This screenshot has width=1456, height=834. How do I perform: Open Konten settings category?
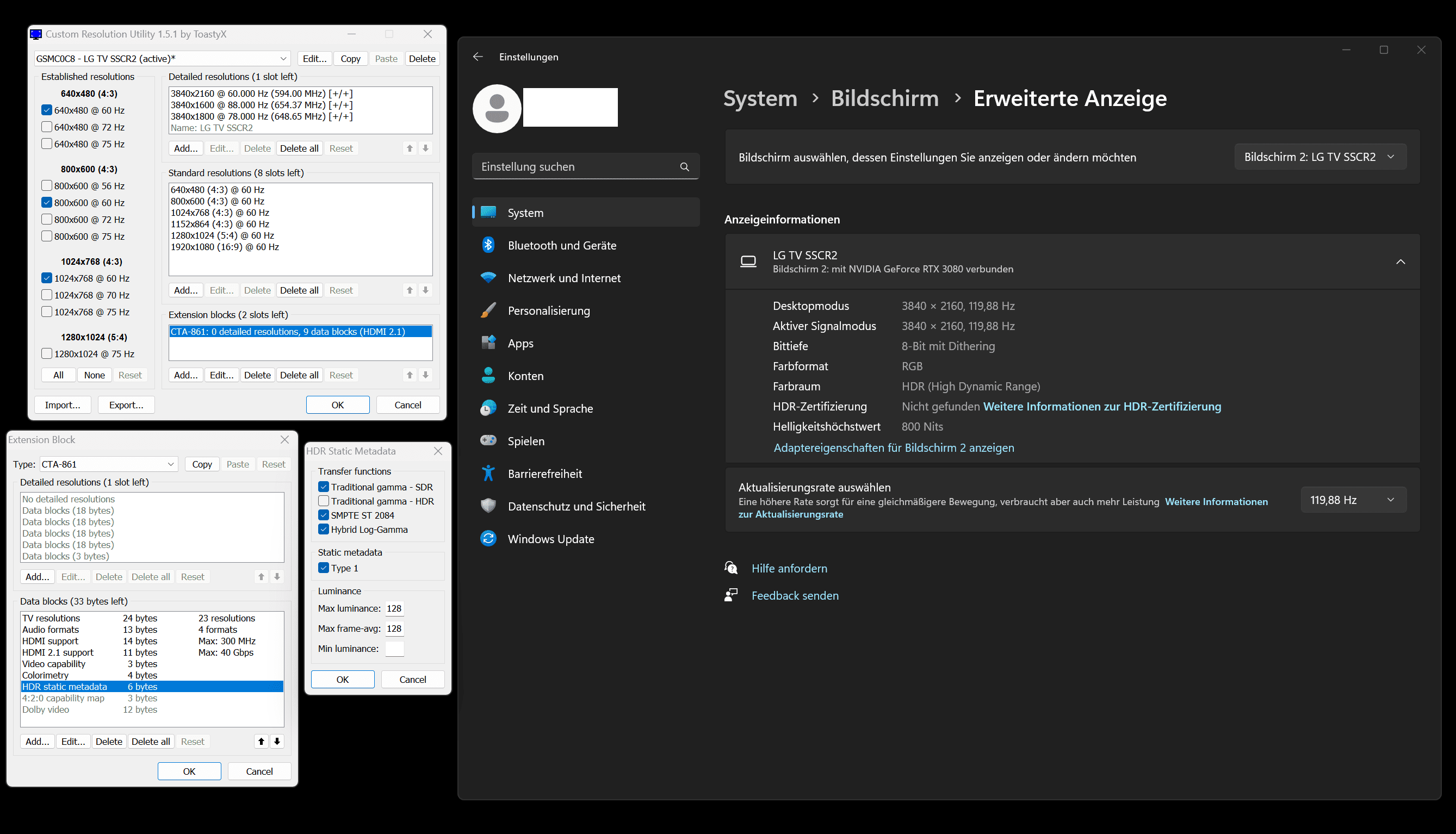point(586,376)
